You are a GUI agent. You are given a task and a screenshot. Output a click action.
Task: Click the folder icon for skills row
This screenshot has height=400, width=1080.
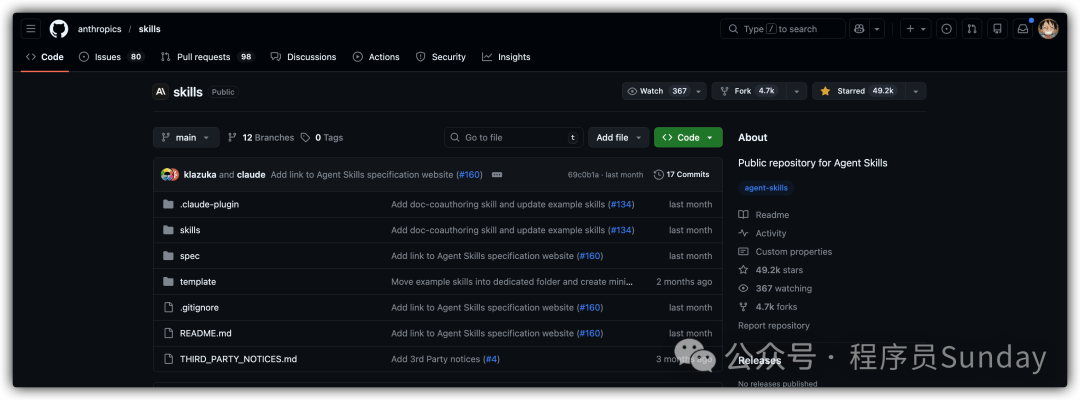(x=168, y=230)
